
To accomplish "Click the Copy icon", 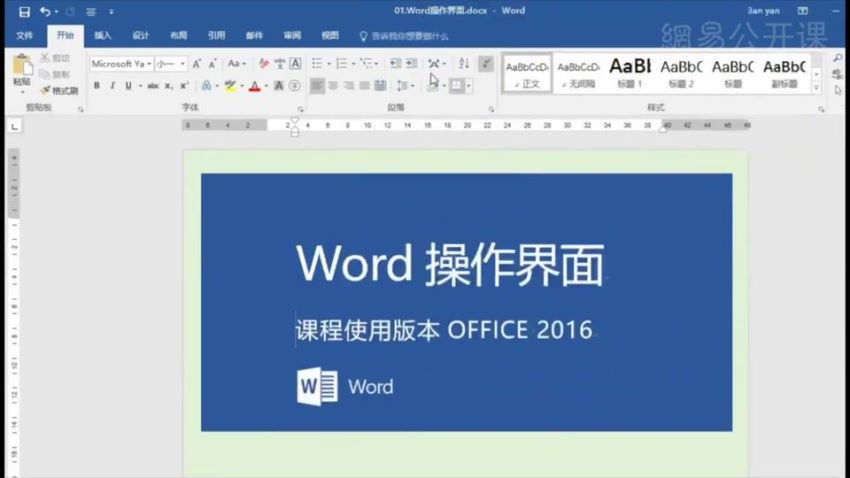I will click(x=45, y=74).
